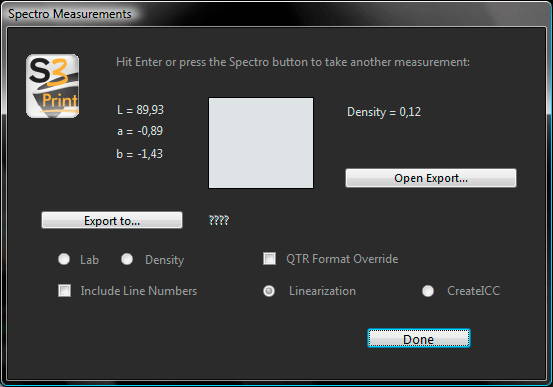Click the Density = 0,12 readout

pyautogui.click(x=384, y=112)
